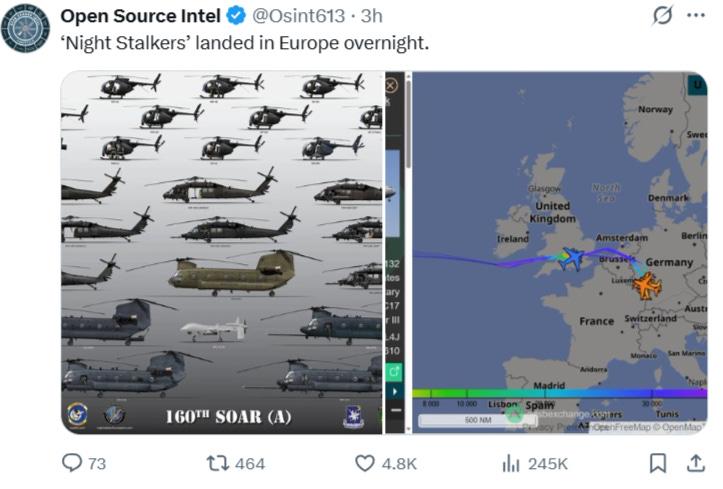Screen dimensions: 723x489
Task: Open the three-dot more options menu
Action: 696,17
